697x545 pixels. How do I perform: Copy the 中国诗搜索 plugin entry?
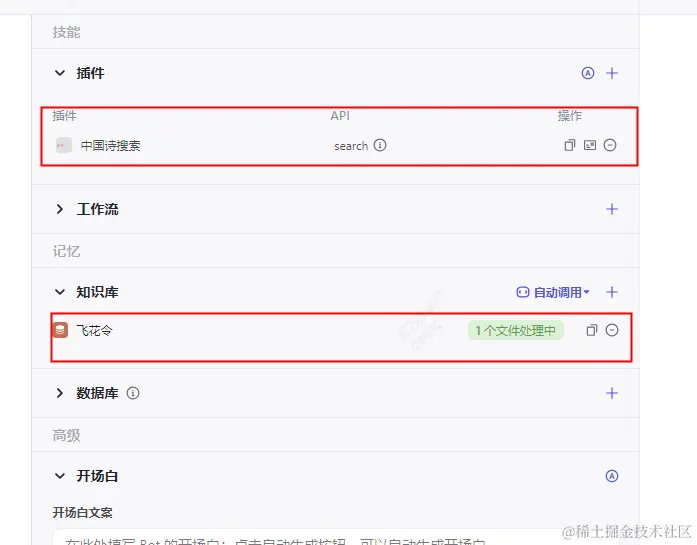569,145
